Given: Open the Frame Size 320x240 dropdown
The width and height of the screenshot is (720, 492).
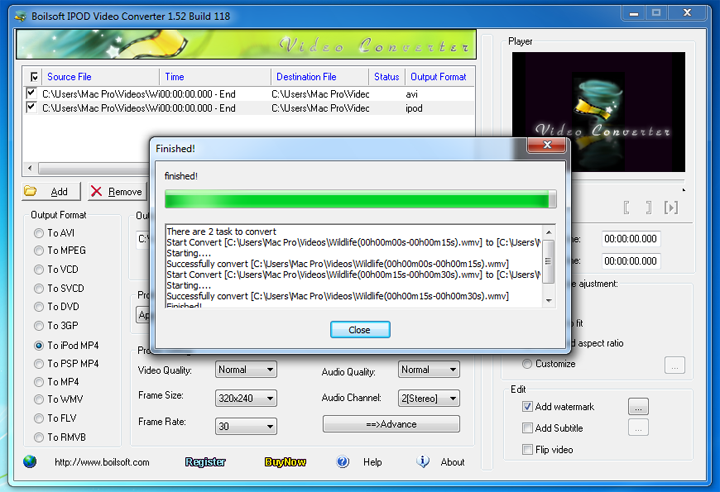Looking at the screenshot, I should tap(246, 398).
